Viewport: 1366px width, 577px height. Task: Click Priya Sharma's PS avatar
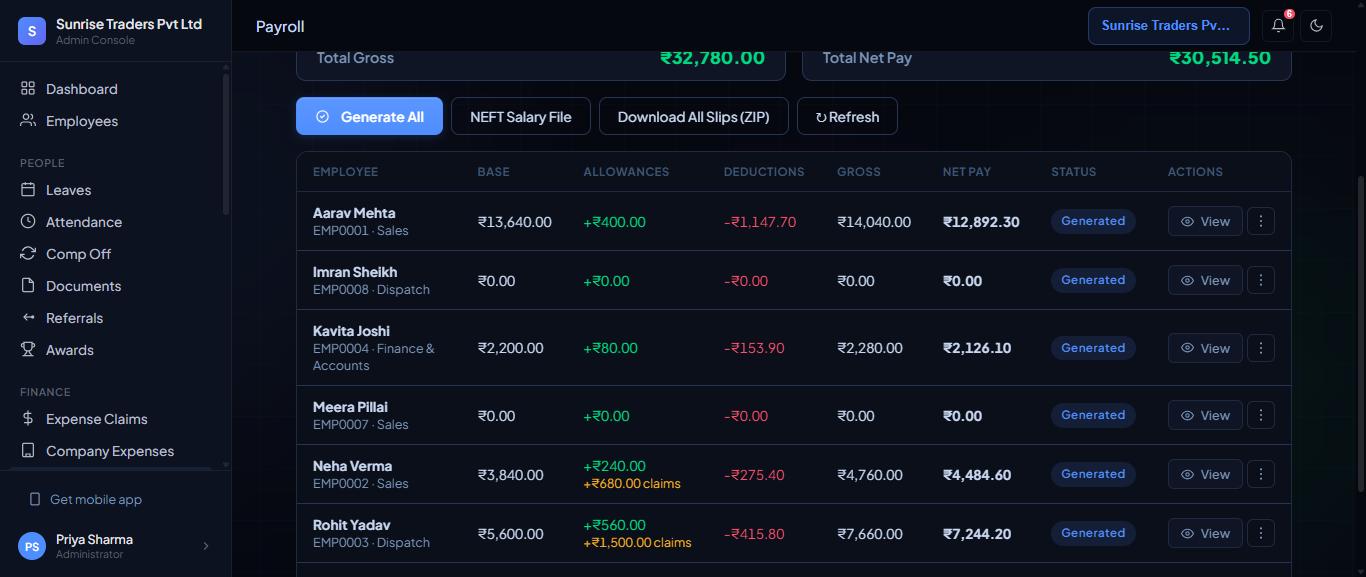click(32, 546)
